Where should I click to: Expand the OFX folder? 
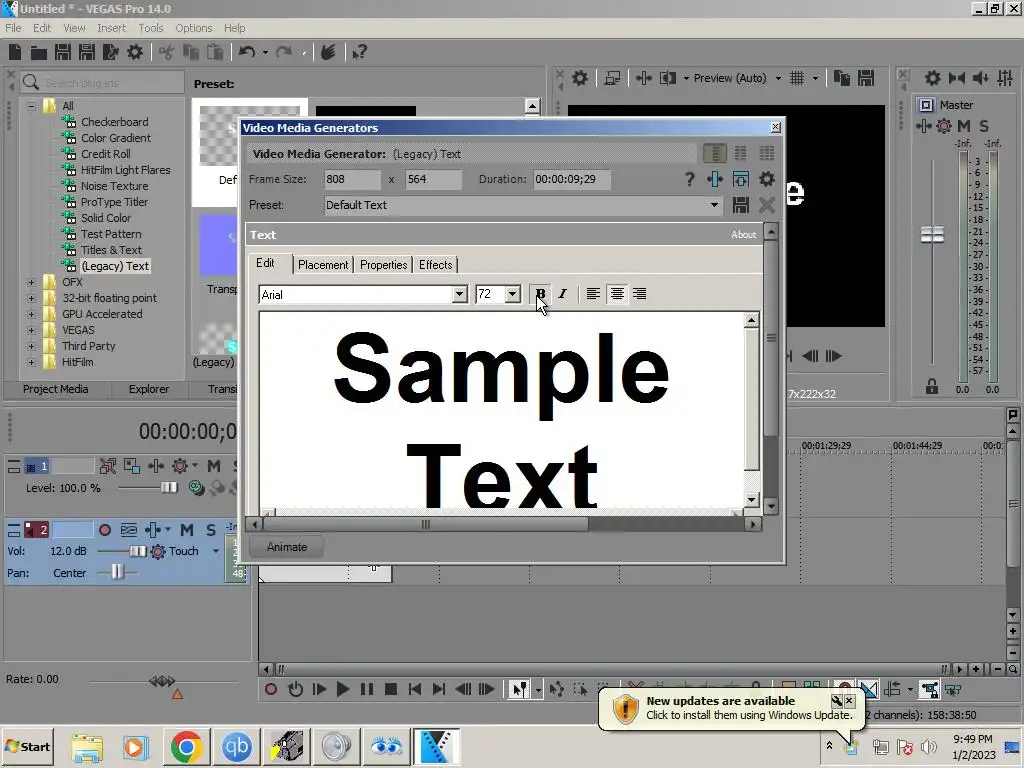point(31,282)
